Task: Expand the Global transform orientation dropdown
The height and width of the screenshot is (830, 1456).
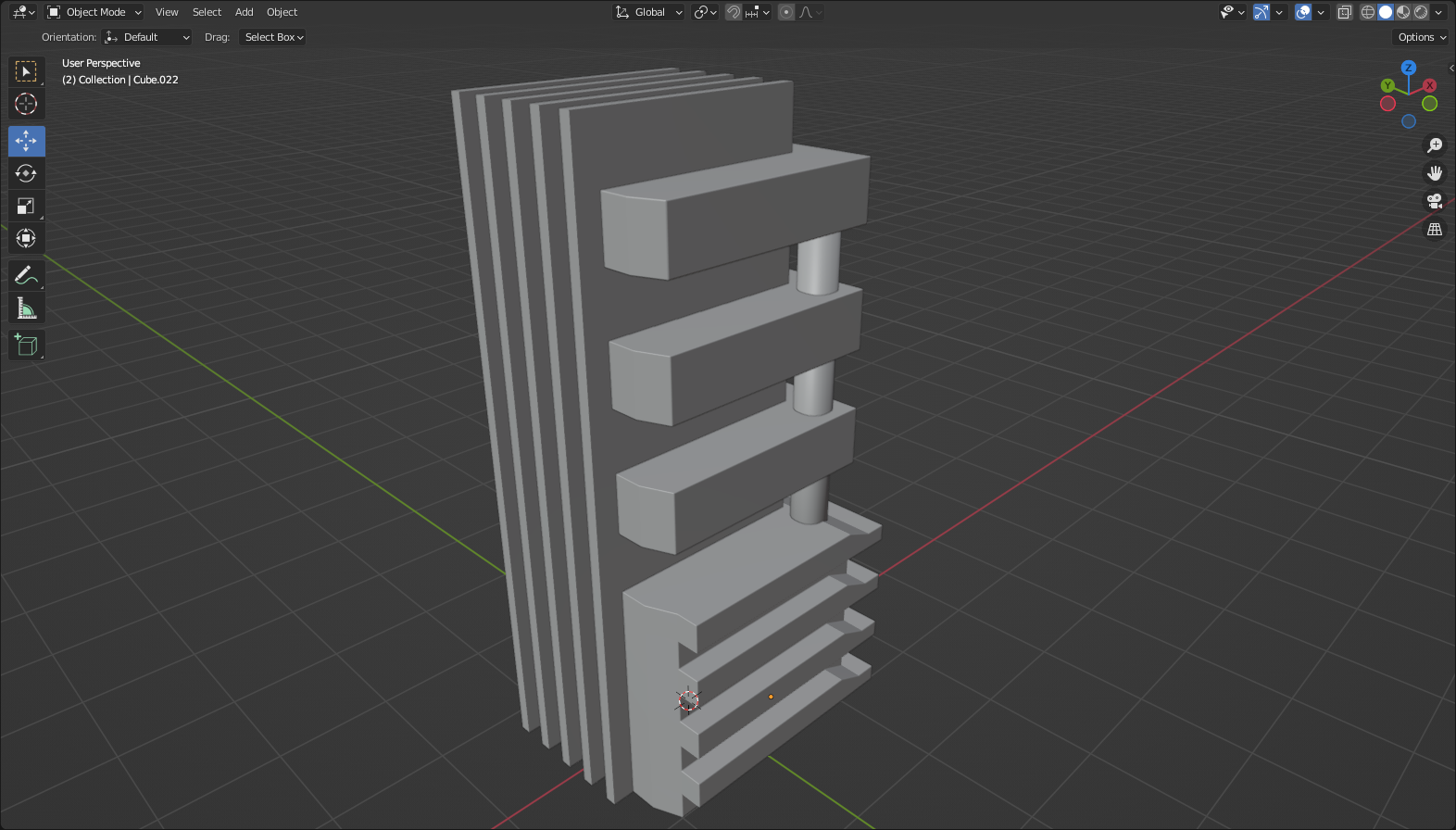Action: coord(649,12)
